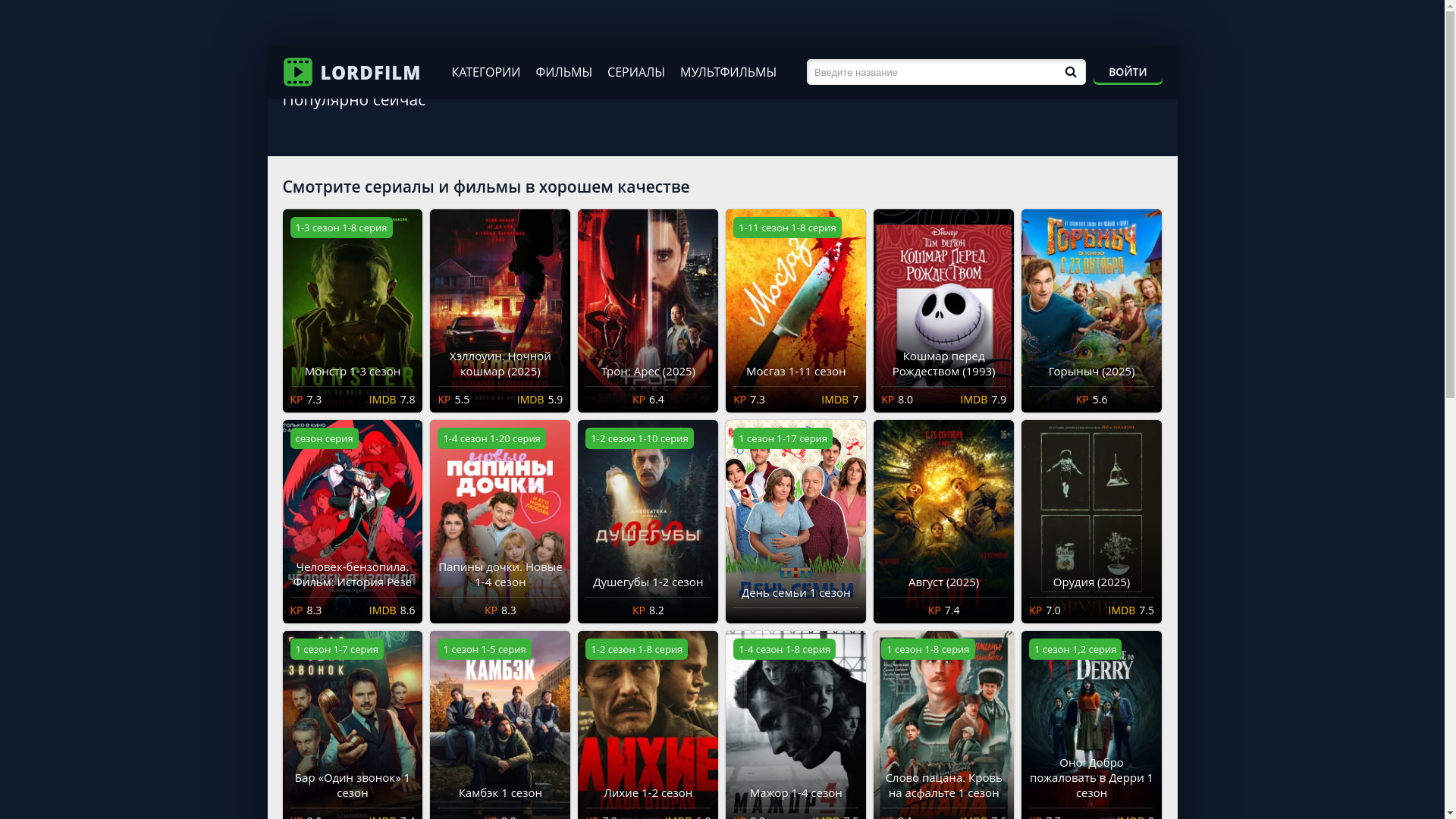The height and width of the screenshot is (819, 1456).
Task: Open Орудия (2025) poster
Action: [x=1091, y=521]
